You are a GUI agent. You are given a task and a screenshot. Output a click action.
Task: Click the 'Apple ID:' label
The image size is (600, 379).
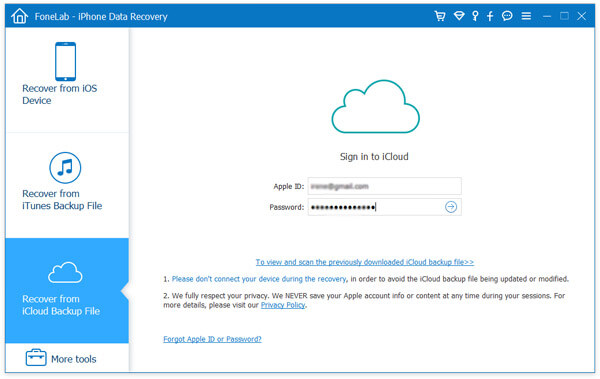click(289, 186)
